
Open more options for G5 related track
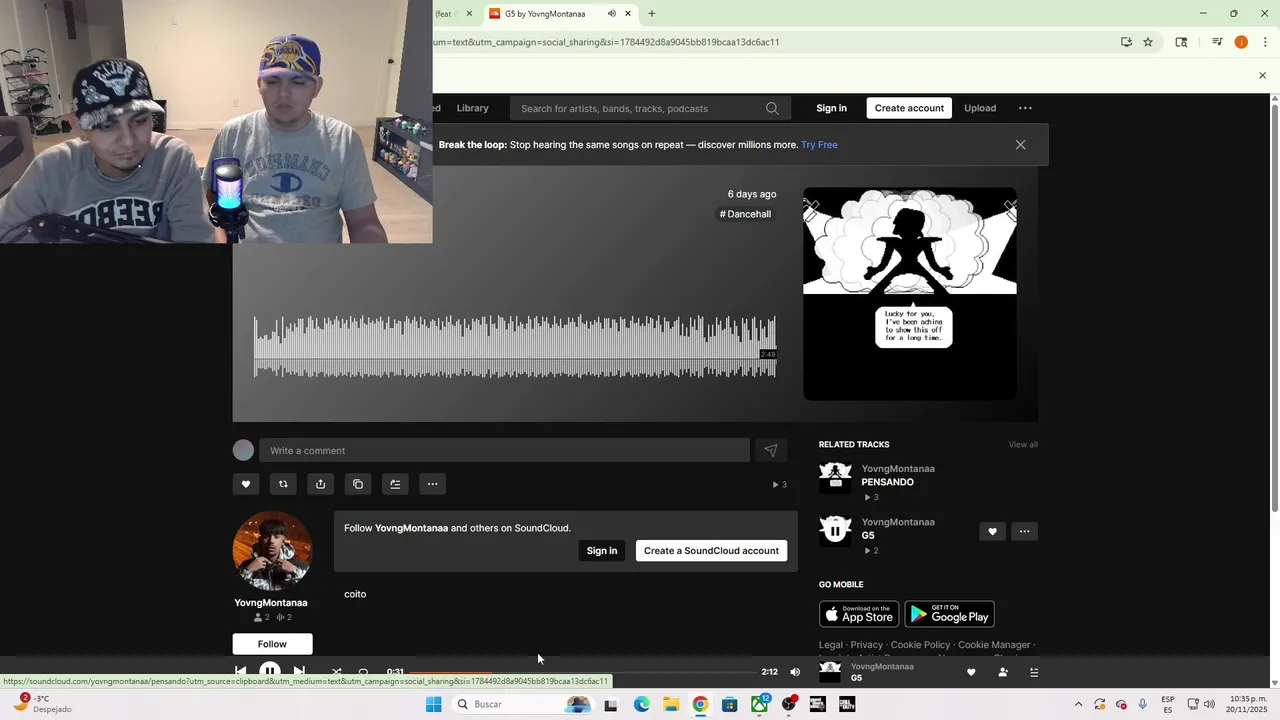[1024, 532]
